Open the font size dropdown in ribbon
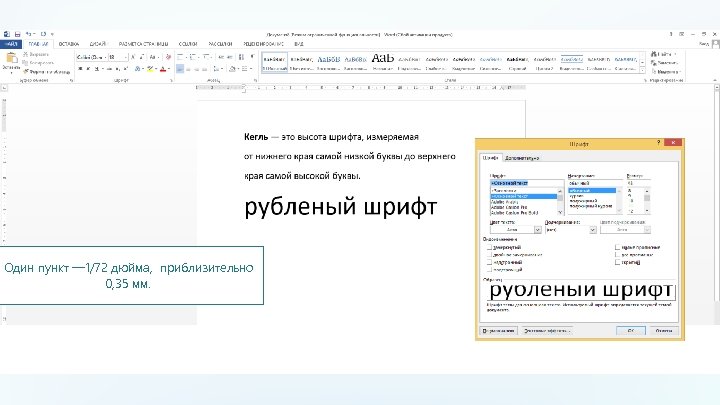 tap(125, 57)
